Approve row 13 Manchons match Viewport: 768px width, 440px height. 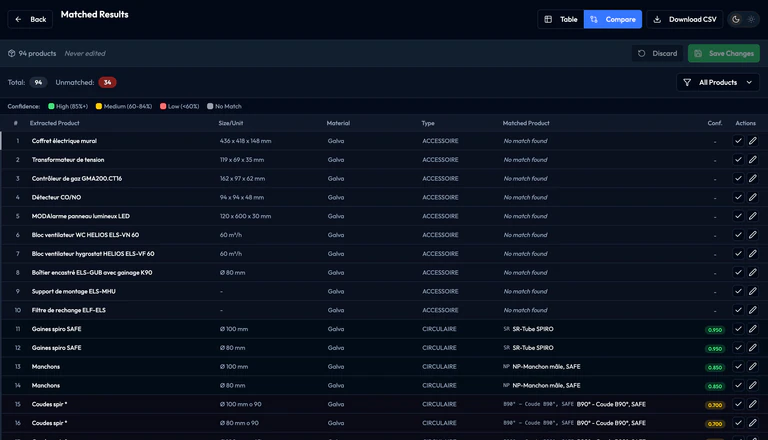(x=738, y=367)
